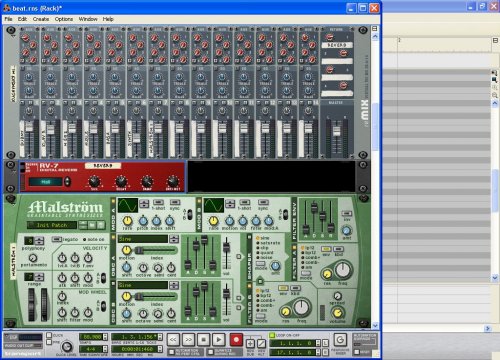Click the Mod A yellow rate knob
This screenshot has width=500, height=360.
point(127,220)
